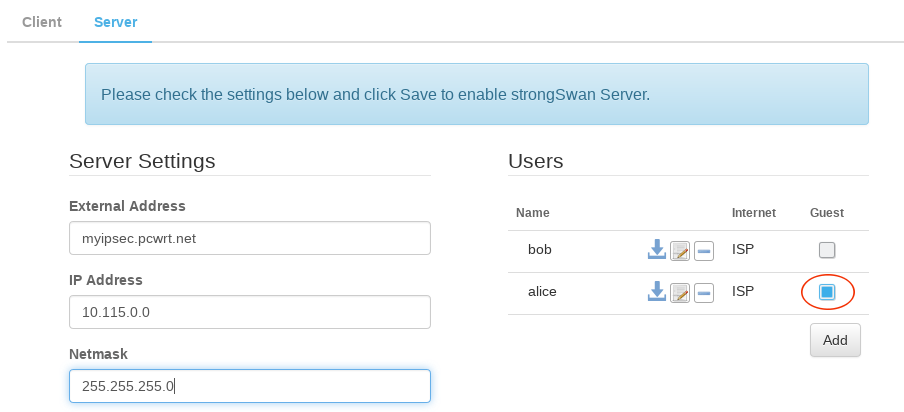Screen dimensions: 904x412
Task: Click the ISP value in bob's row
Action: (x=743, y=250)
